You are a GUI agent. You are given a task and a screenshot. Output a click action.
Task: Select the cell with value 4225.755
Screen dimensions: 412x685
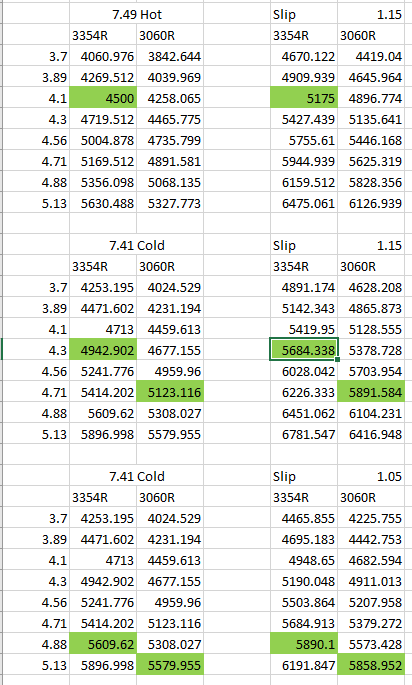click(x=371, y=518)
